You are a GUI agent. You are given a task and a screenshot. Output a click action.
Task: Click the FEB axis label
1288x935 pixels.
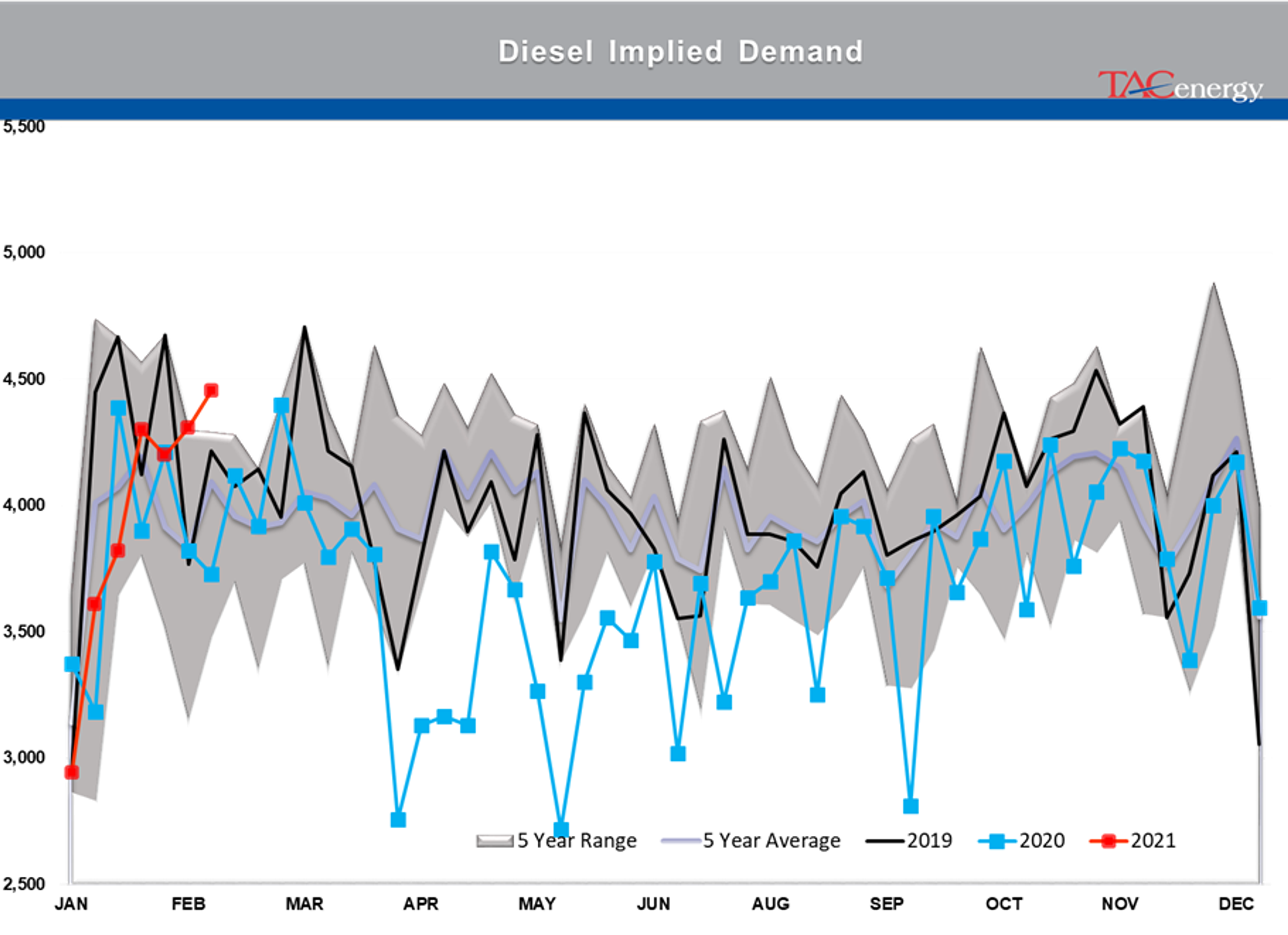pos(188,904)
